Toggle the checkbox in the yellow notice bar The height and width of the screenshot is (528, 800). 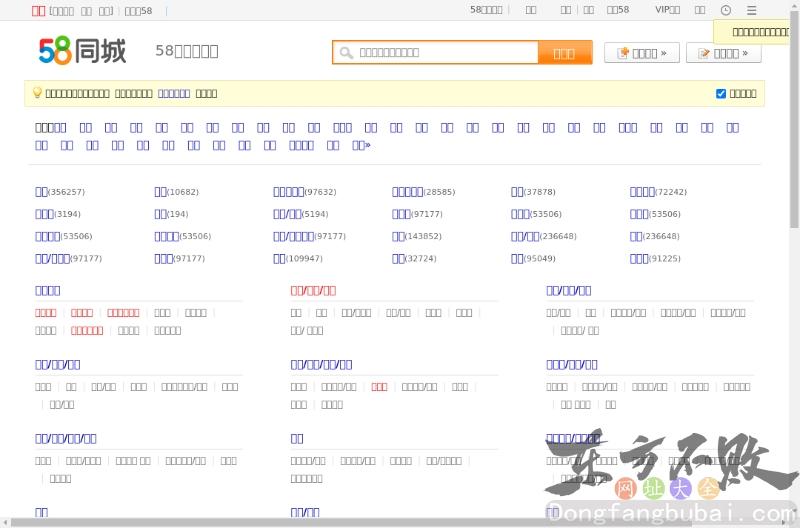(721, 94)
